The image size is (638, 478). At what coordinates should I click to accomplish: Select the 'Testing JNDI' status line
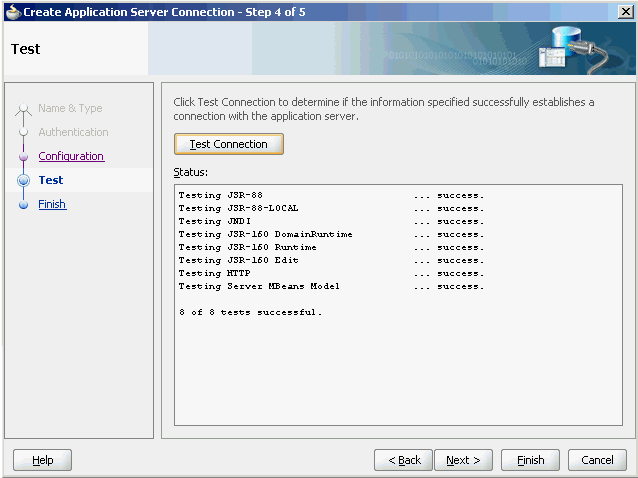coord(331,221)
